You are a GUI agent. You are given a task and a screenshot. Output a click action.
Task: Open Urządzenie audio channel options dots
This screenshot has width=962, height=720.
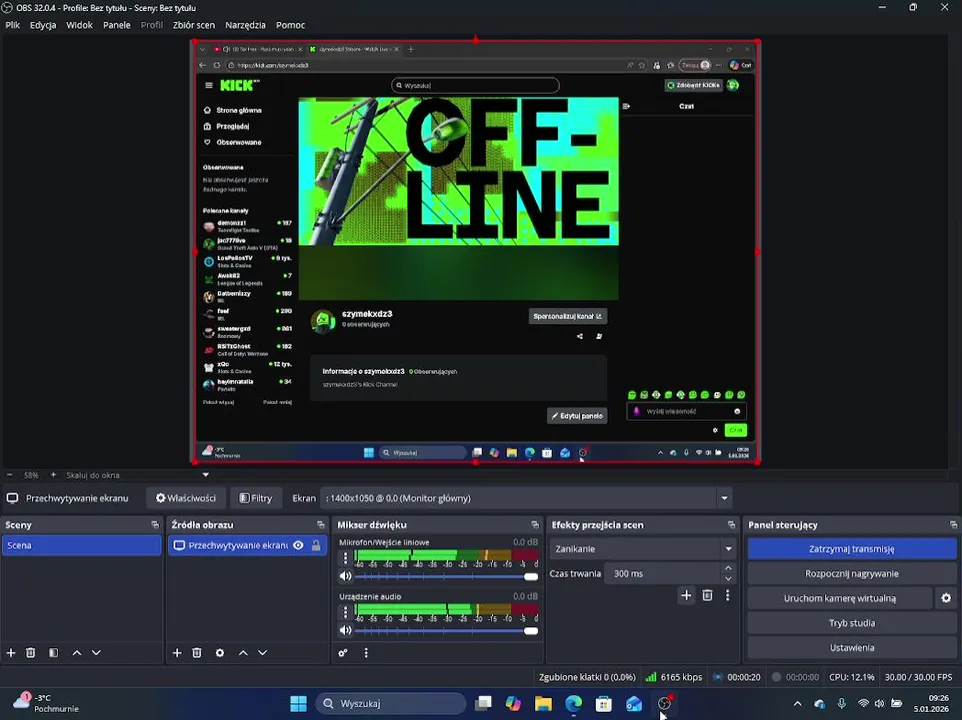345,611
